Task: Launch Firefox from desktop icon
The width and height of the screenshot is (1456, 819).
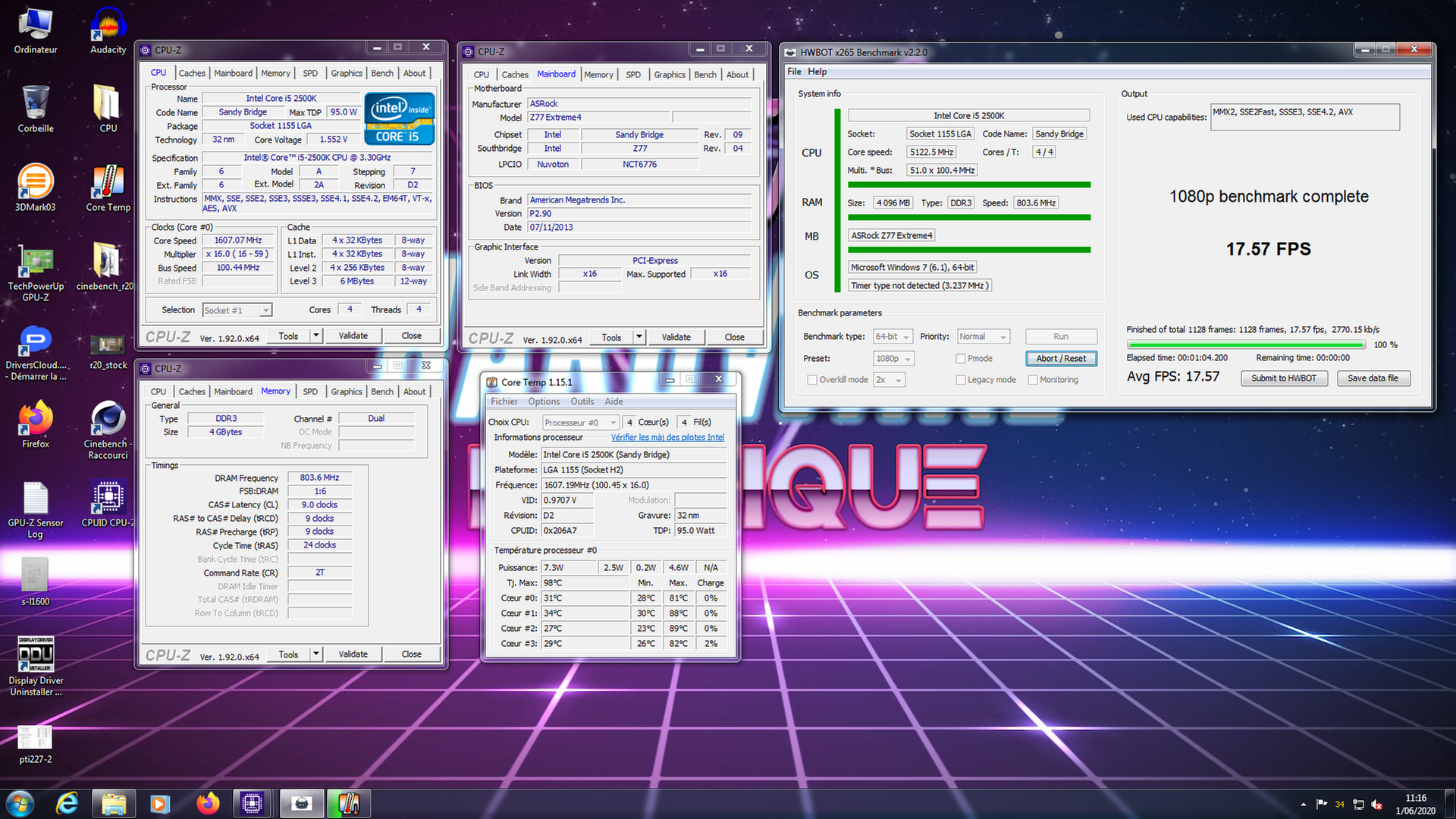Action: [36, 425]
